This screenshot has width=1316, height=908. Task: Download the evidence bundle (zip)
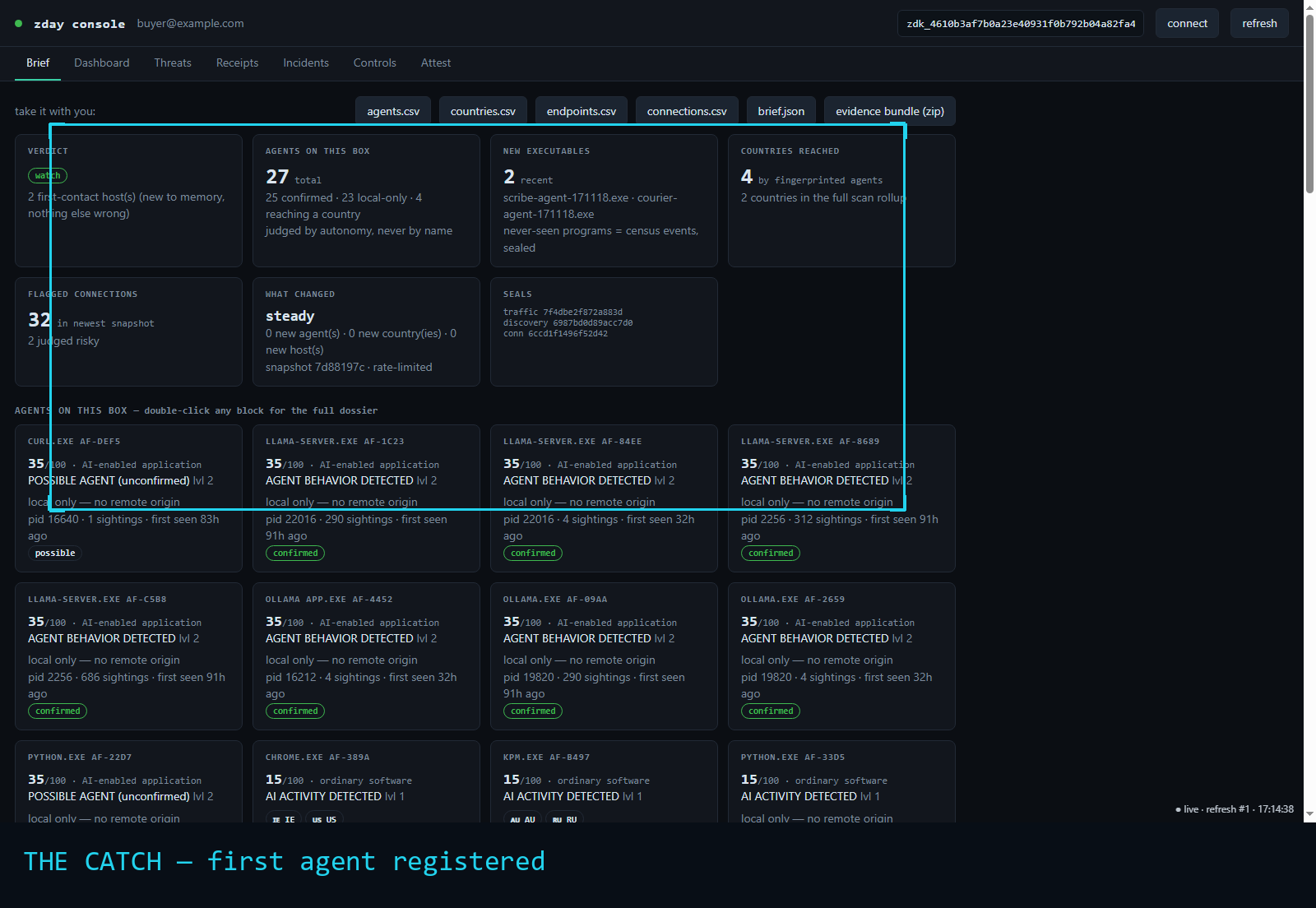coord(890,111)
